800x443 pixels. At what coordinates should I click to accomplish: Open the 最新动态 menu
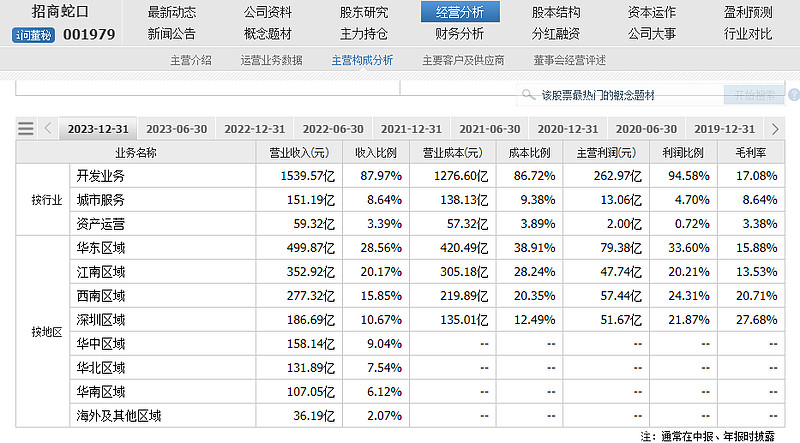point(172,12)
